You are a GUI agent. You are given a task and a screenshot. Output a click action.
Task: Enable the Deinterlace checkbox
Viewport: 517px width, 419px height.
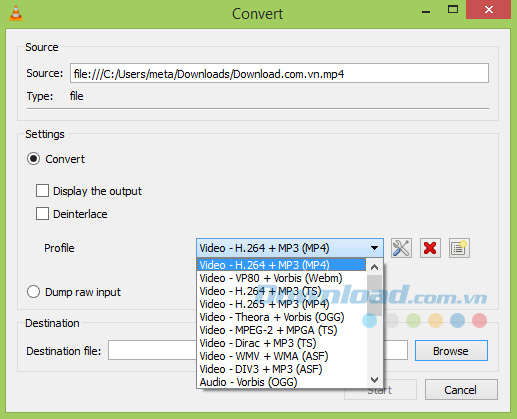click(x=42, y=214)
